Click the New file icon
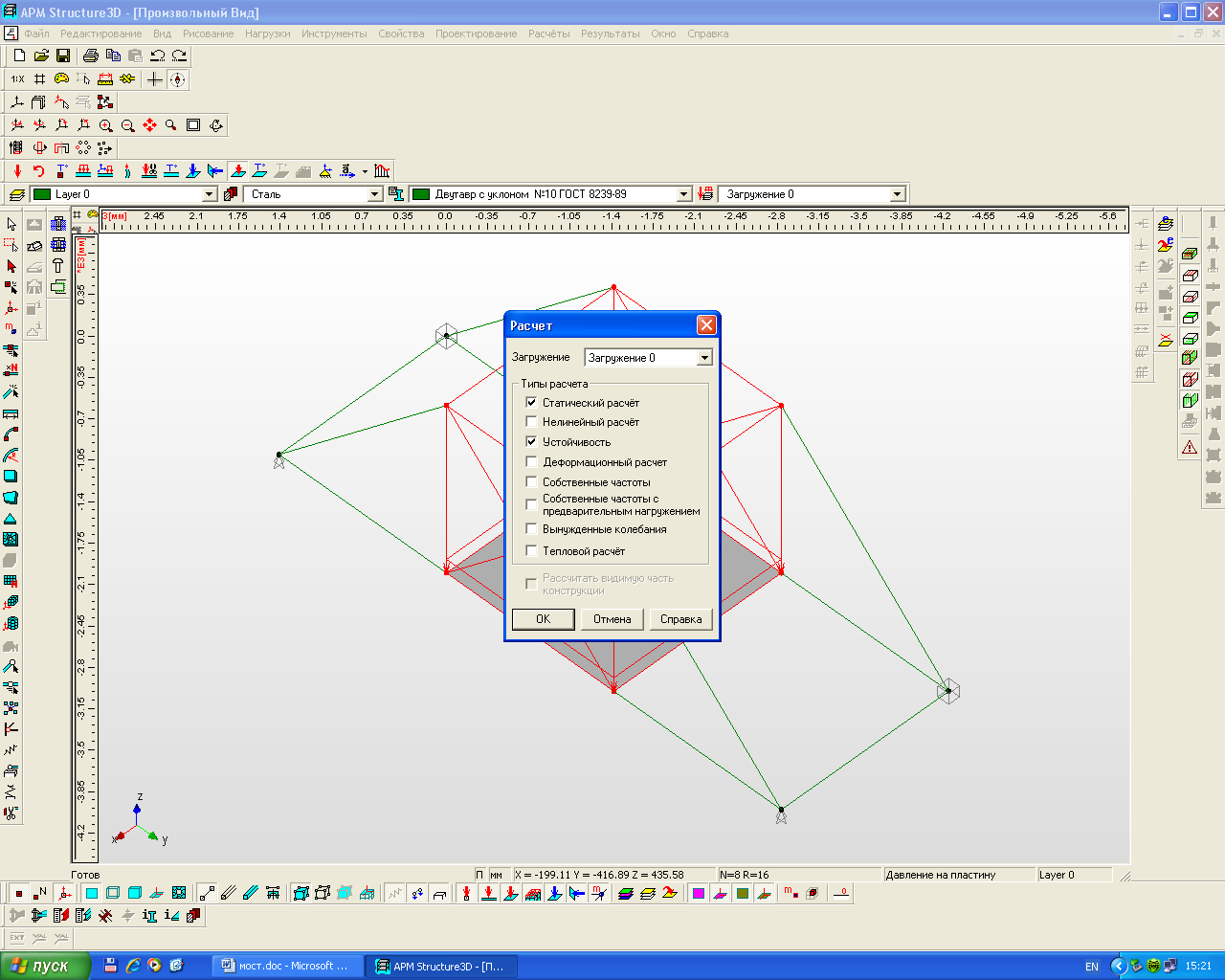 [19, 56]
